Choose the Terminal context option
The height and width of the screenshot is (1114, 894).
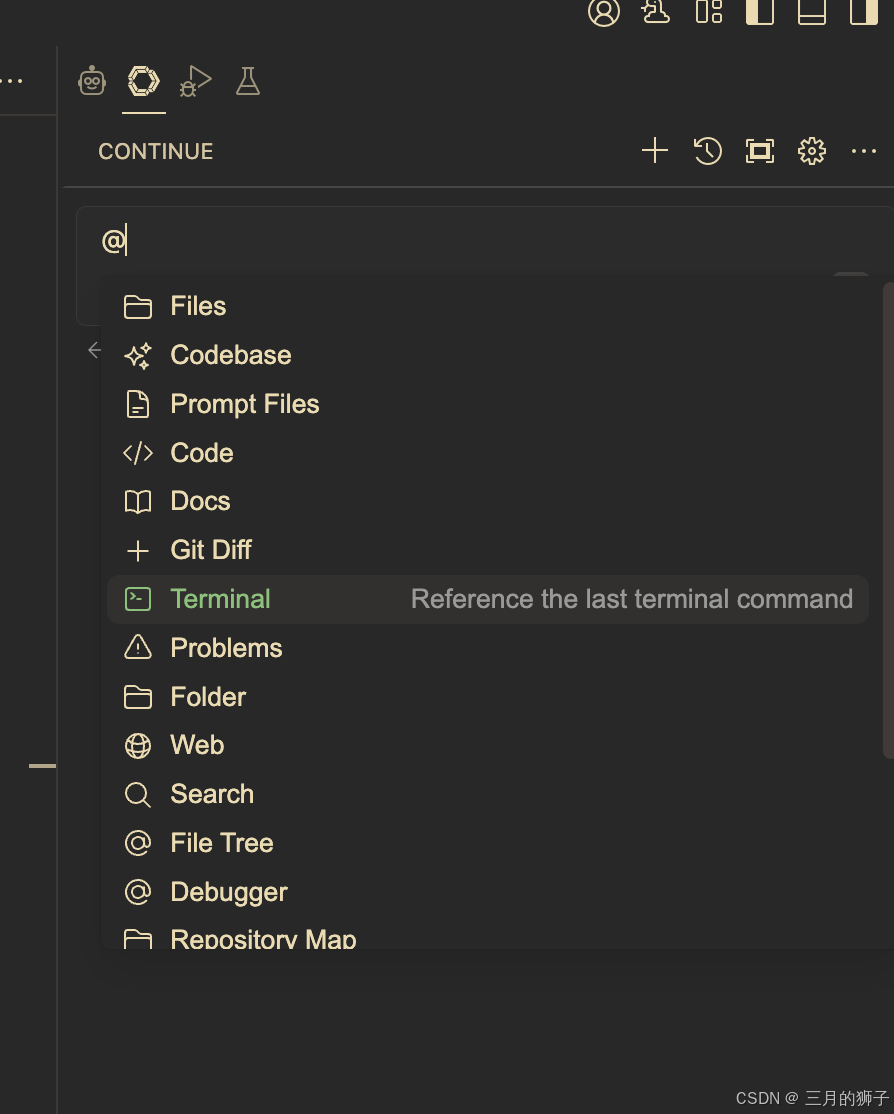click(x=220, y=599)
